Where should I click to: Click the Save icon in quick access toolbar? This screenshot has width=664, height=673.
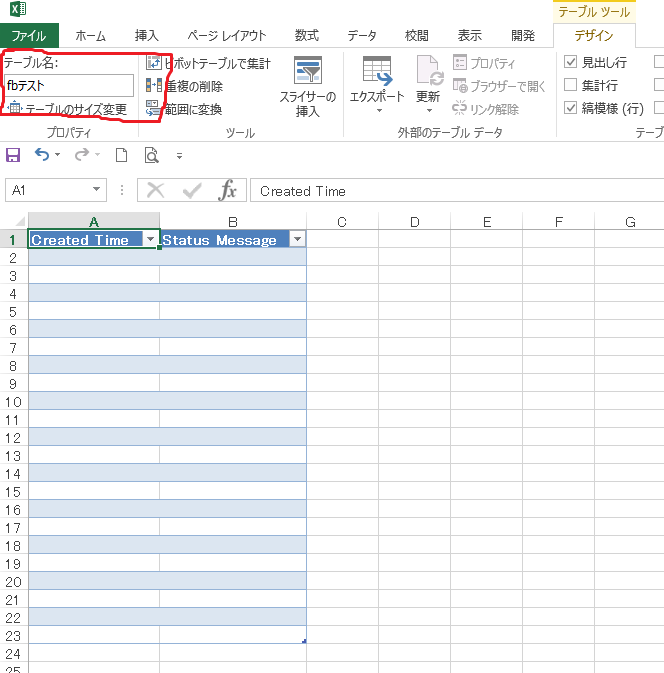13,155
